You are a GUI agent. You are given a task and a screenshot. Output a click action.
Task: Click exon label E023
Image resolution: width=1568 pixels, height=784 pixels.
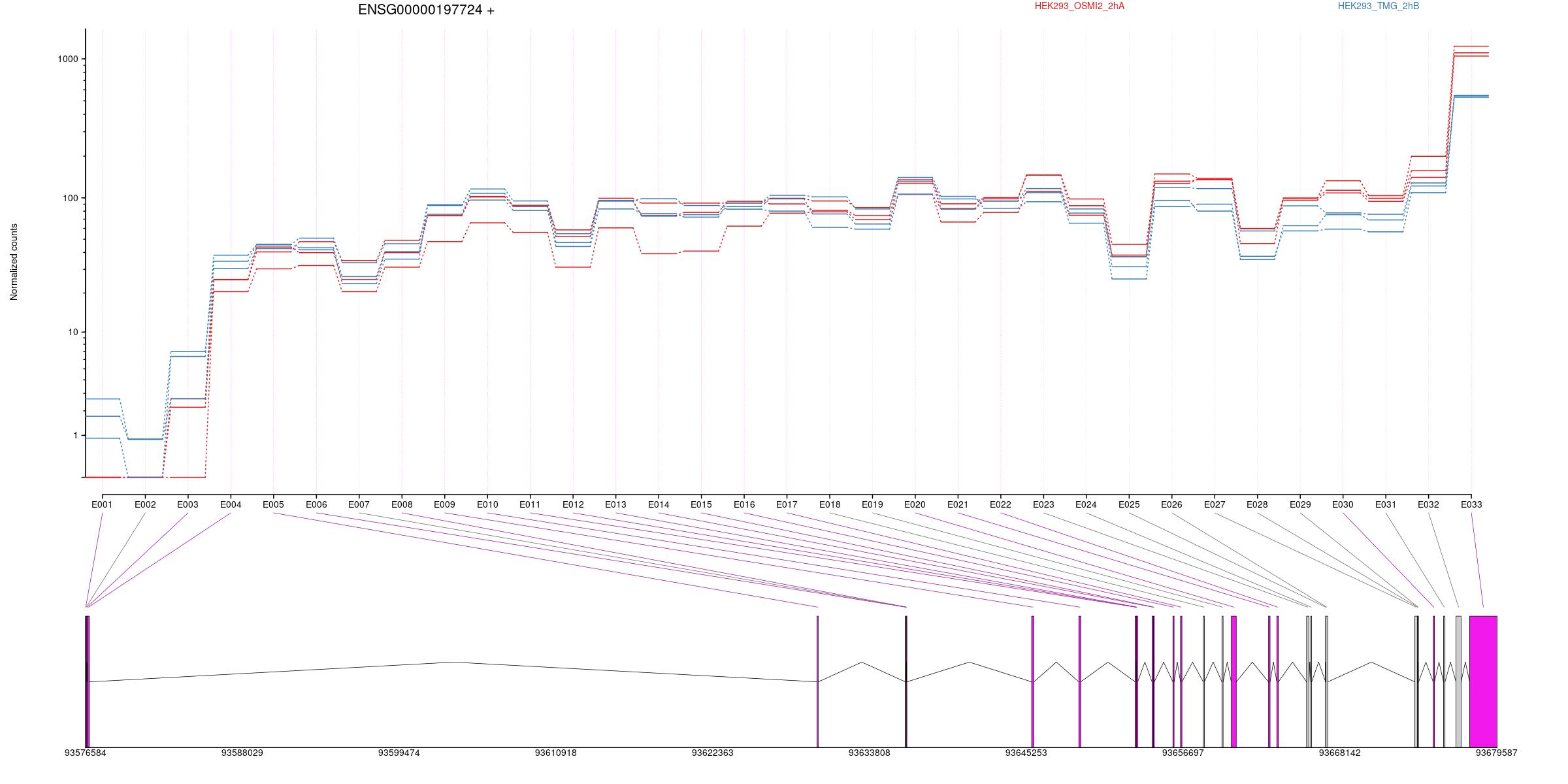[x=1043, y=504]
